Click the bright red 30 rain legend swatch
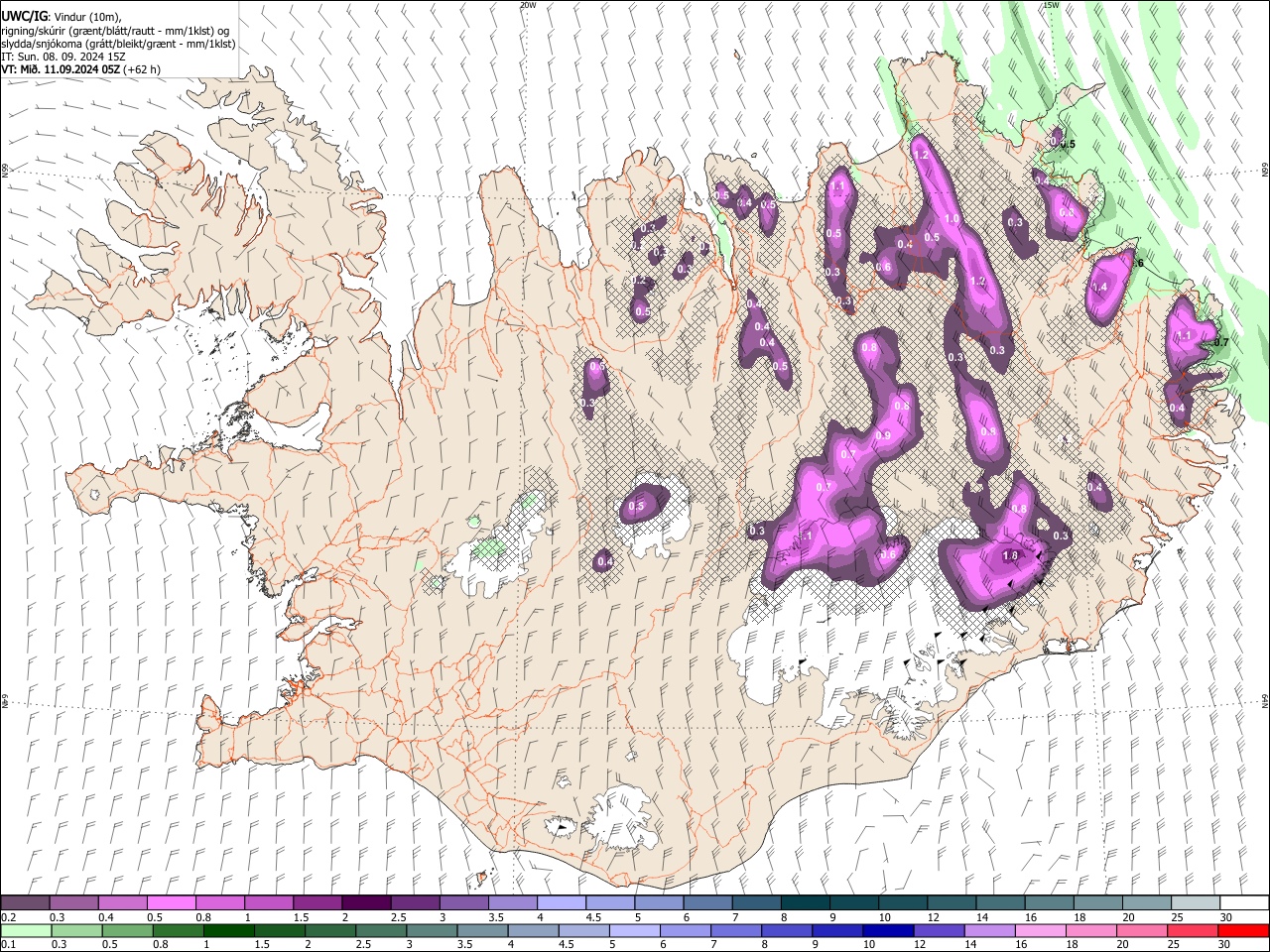The image size is (1270, 952). [x=1243, y=930]
